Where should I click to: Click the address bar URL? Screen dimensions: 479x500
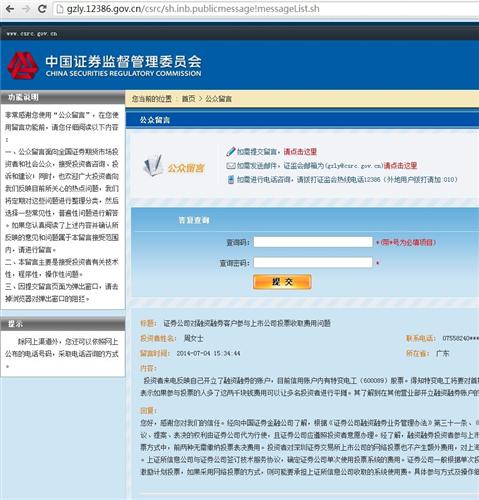(193, 9)
